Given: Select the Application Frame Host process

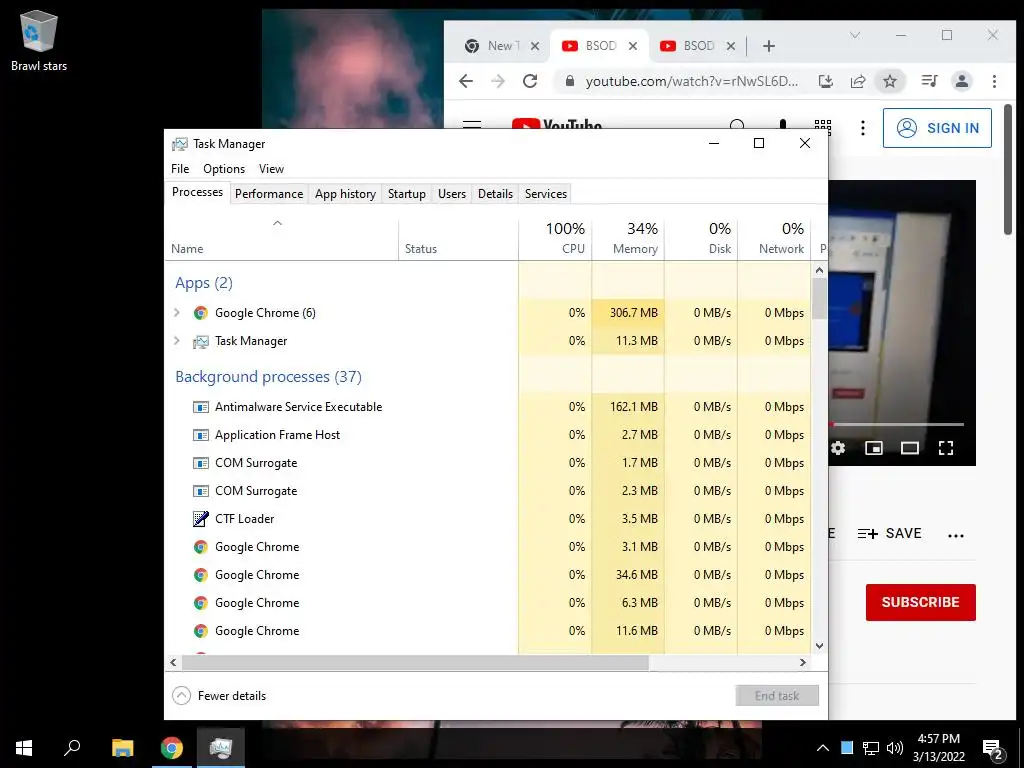Looking at the screenshot, I should click(488, 435).
